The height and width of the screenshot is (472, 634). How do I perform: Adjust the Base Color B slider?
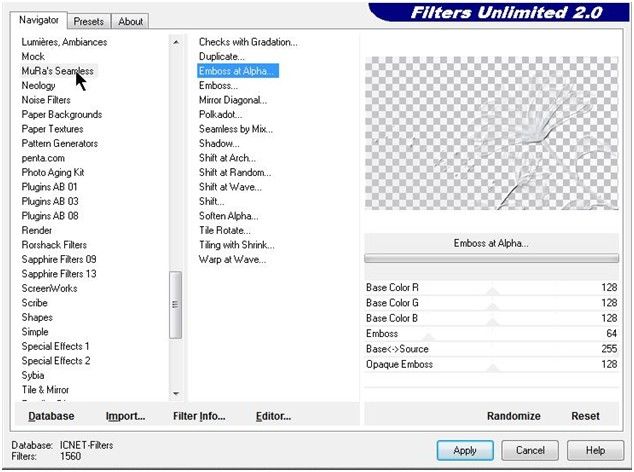[x=491, y=318]
